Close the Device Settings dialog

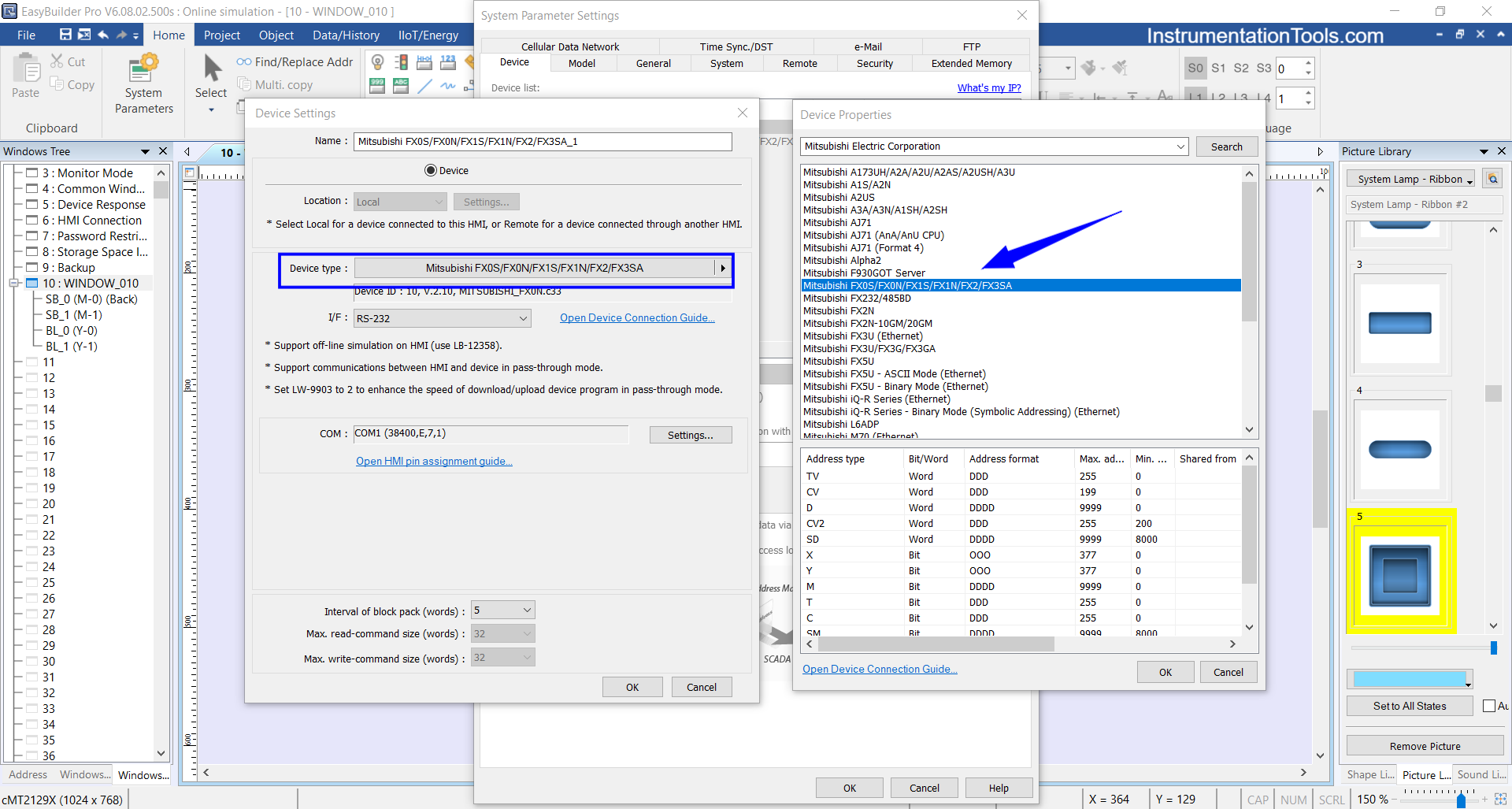tap(742, 113)
